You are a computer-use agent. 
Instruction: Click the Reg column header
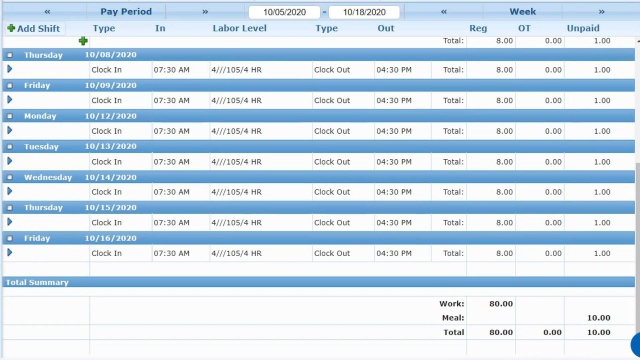478,28
